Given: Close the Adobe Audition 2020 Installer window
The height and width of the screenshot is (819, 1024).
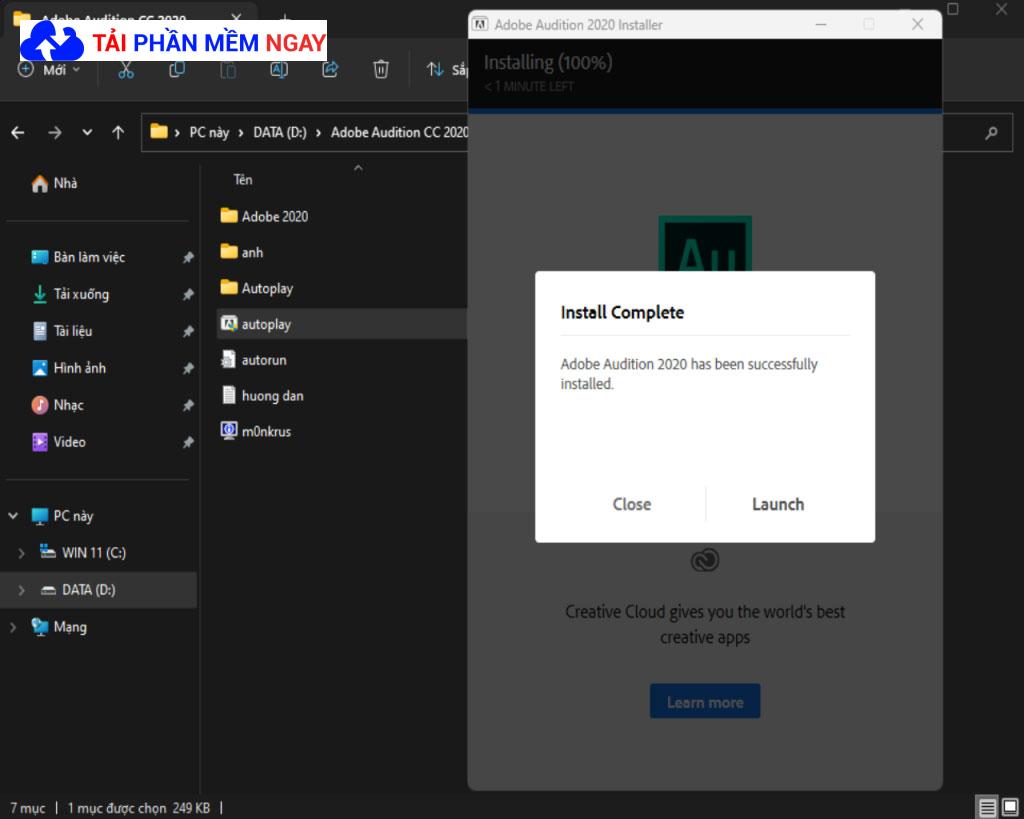Looking at the screenshot, I should [x=918, y=25].
